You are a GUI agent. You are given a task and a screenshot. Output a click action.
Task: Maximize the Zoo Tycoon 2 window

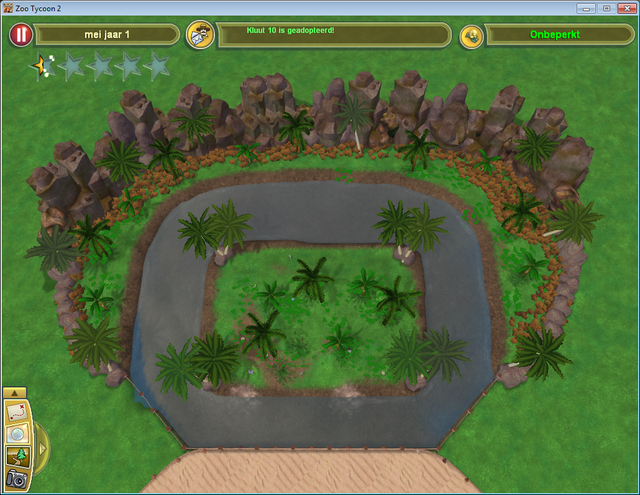coord(607,8)
